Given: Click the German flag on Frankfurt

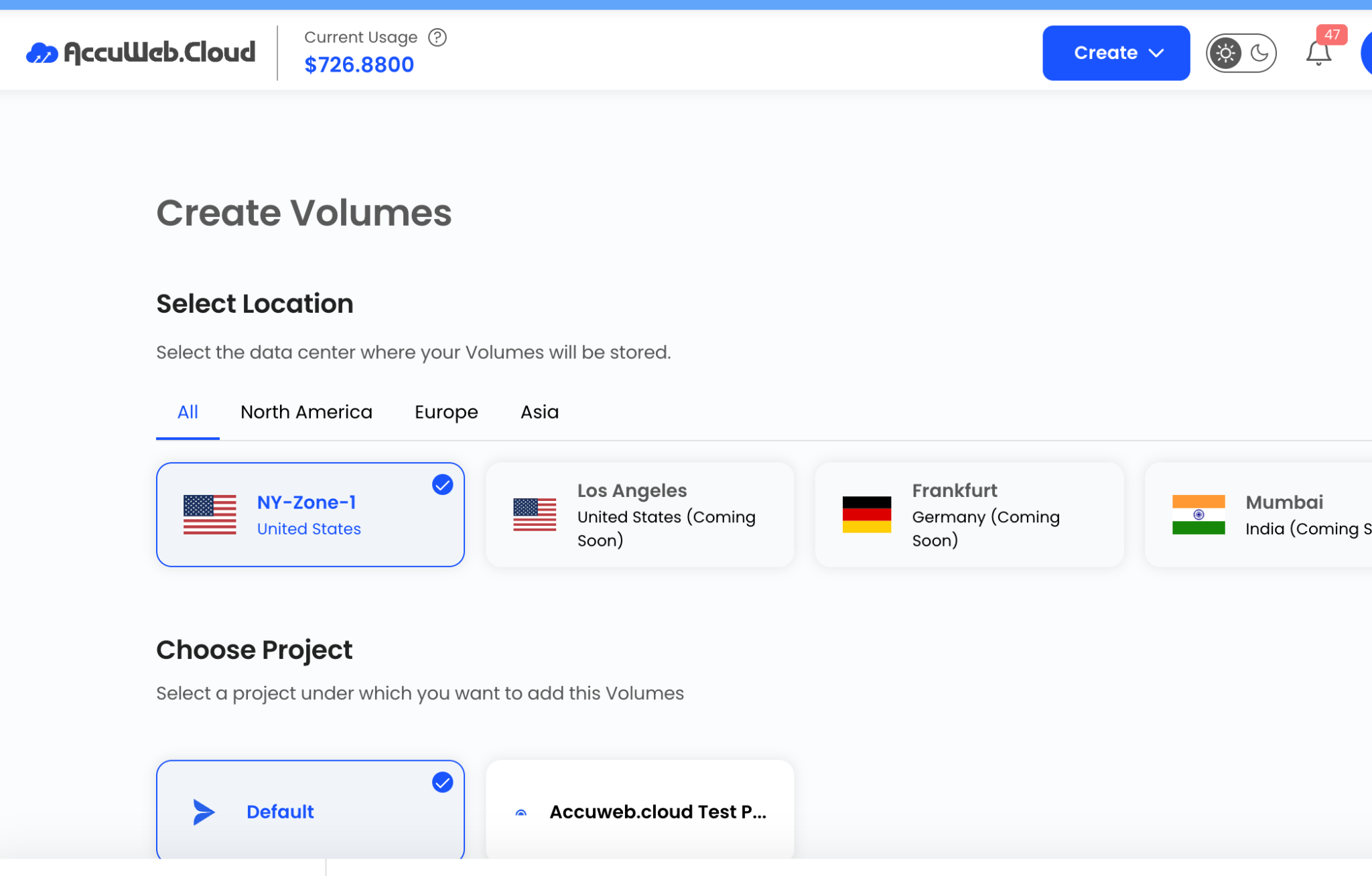Looking at the screenshot, I should click(866, 514).
